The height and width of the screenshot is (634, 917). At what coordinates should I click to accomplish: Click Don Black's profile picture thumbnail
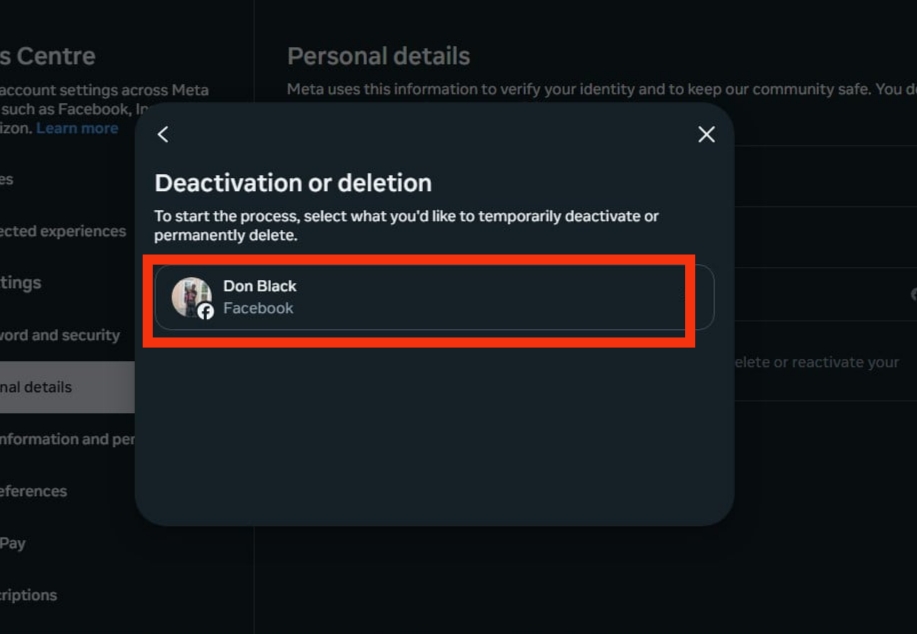click(x=191, y=297)
